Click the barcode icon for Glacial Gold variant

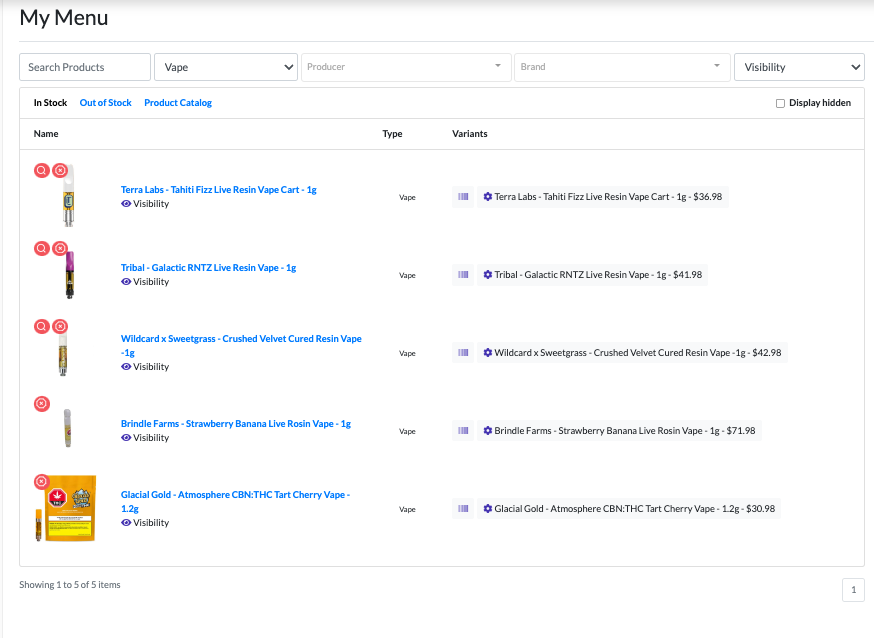coord(463,509)
